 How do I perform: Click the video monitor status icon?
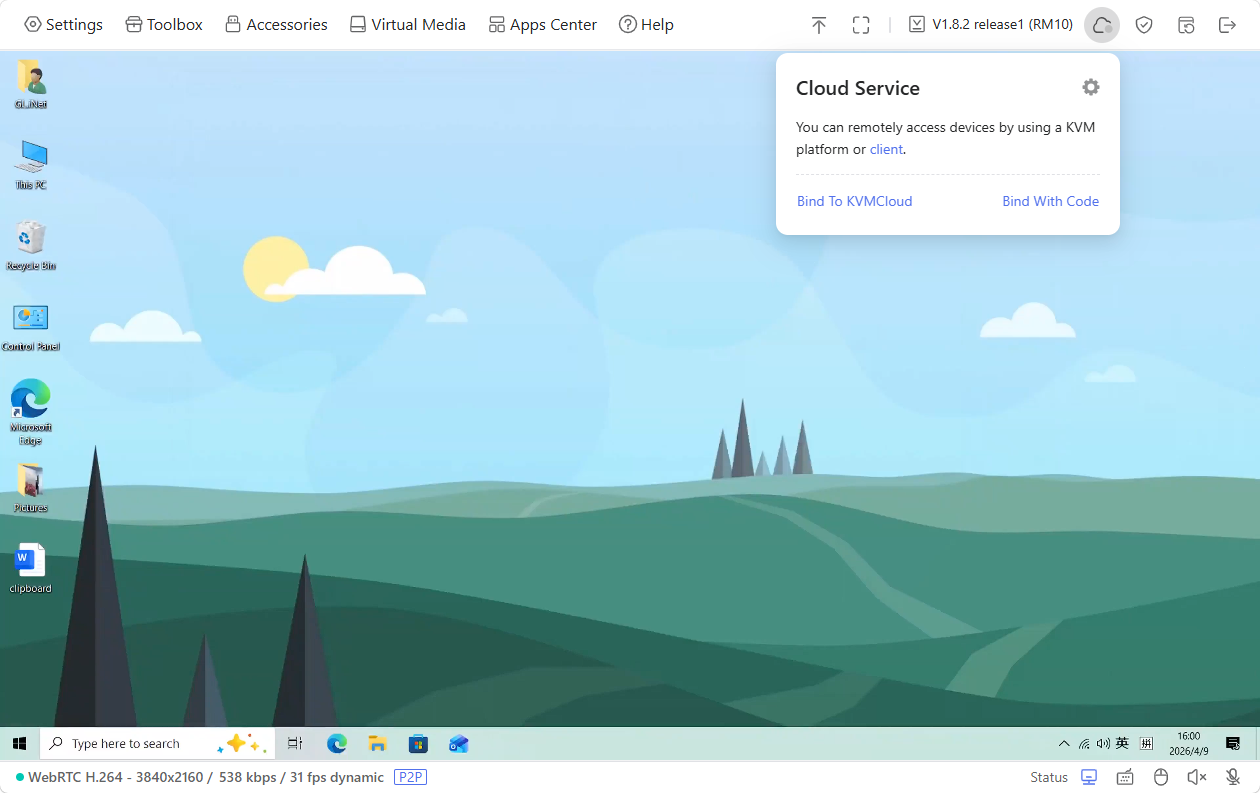[x=1089, y=777]
